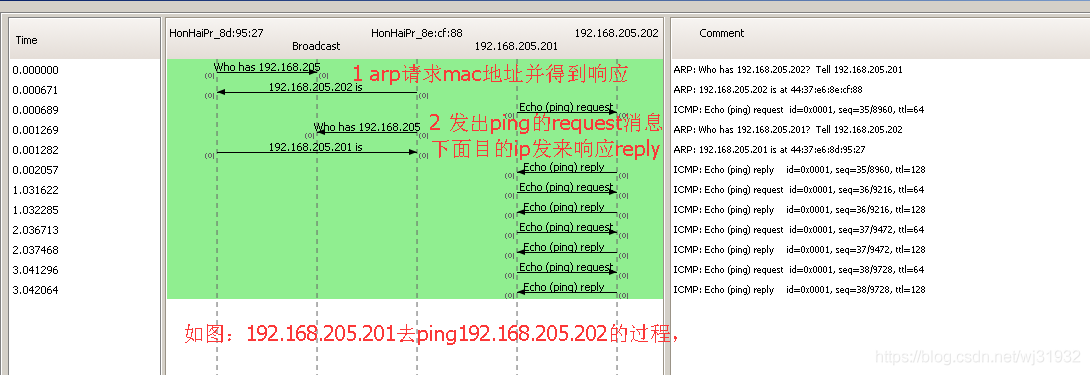Select comment 'ARP: Who has 192.168.205.201? Tell 192.168.205.202'

pyautogui.click(x=788, y=129)
